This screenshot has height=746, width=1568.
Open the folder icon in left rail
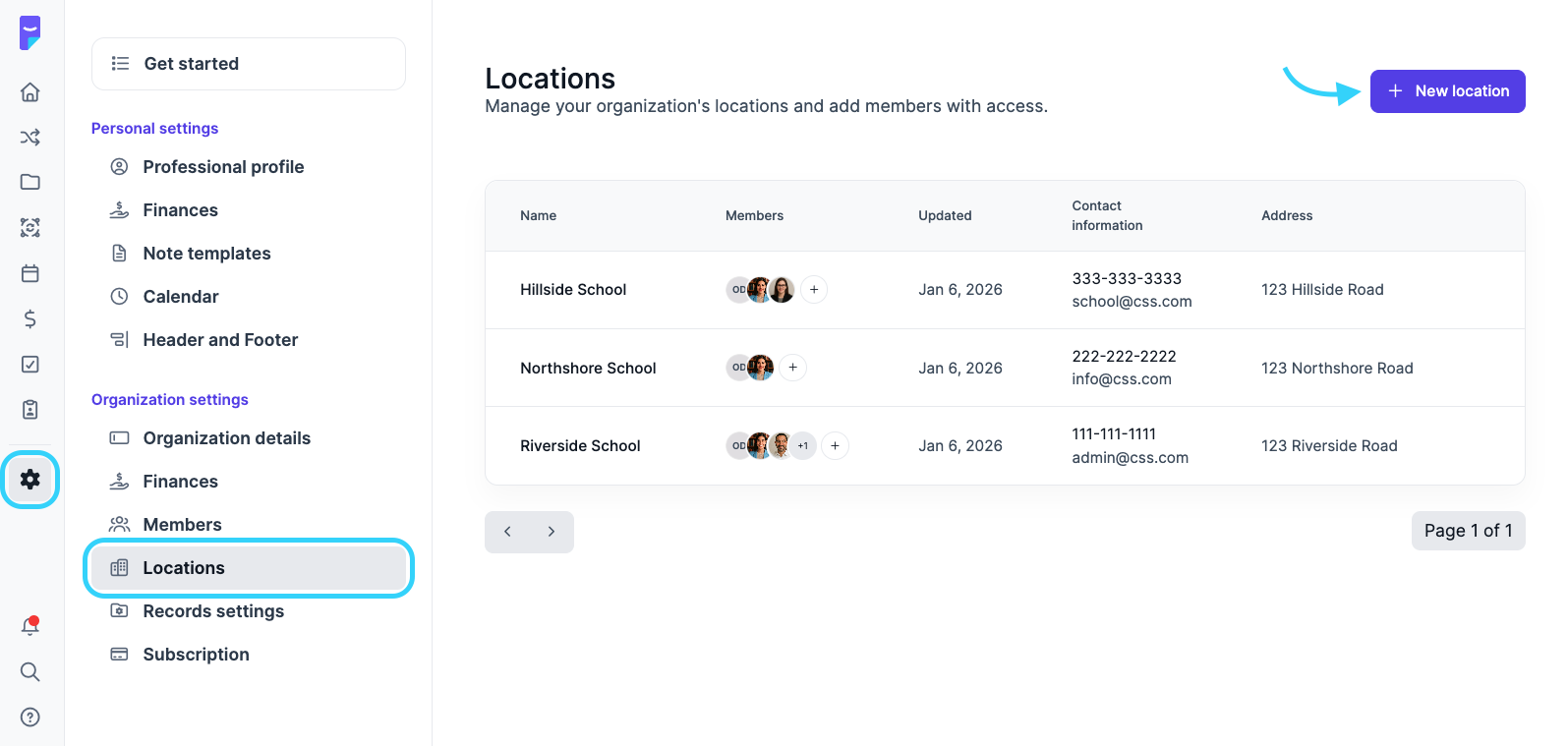pyautogui.click(x=30, y=182)
